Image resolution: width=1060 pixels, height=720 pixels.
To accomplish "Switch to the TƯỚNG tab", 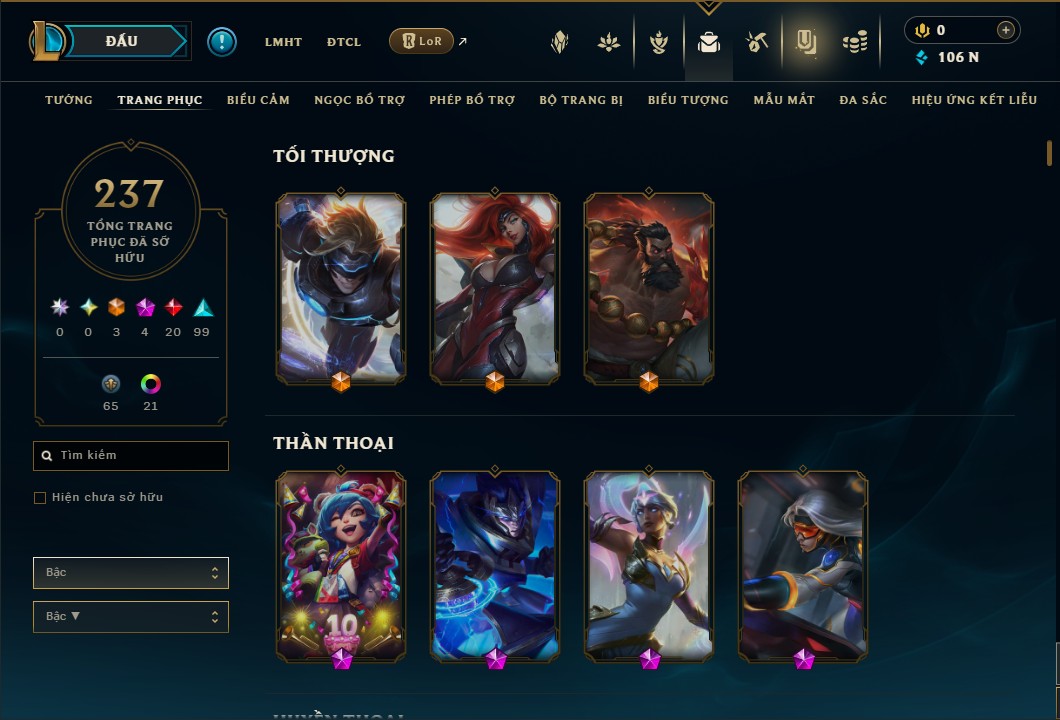I will click(69, 100).
